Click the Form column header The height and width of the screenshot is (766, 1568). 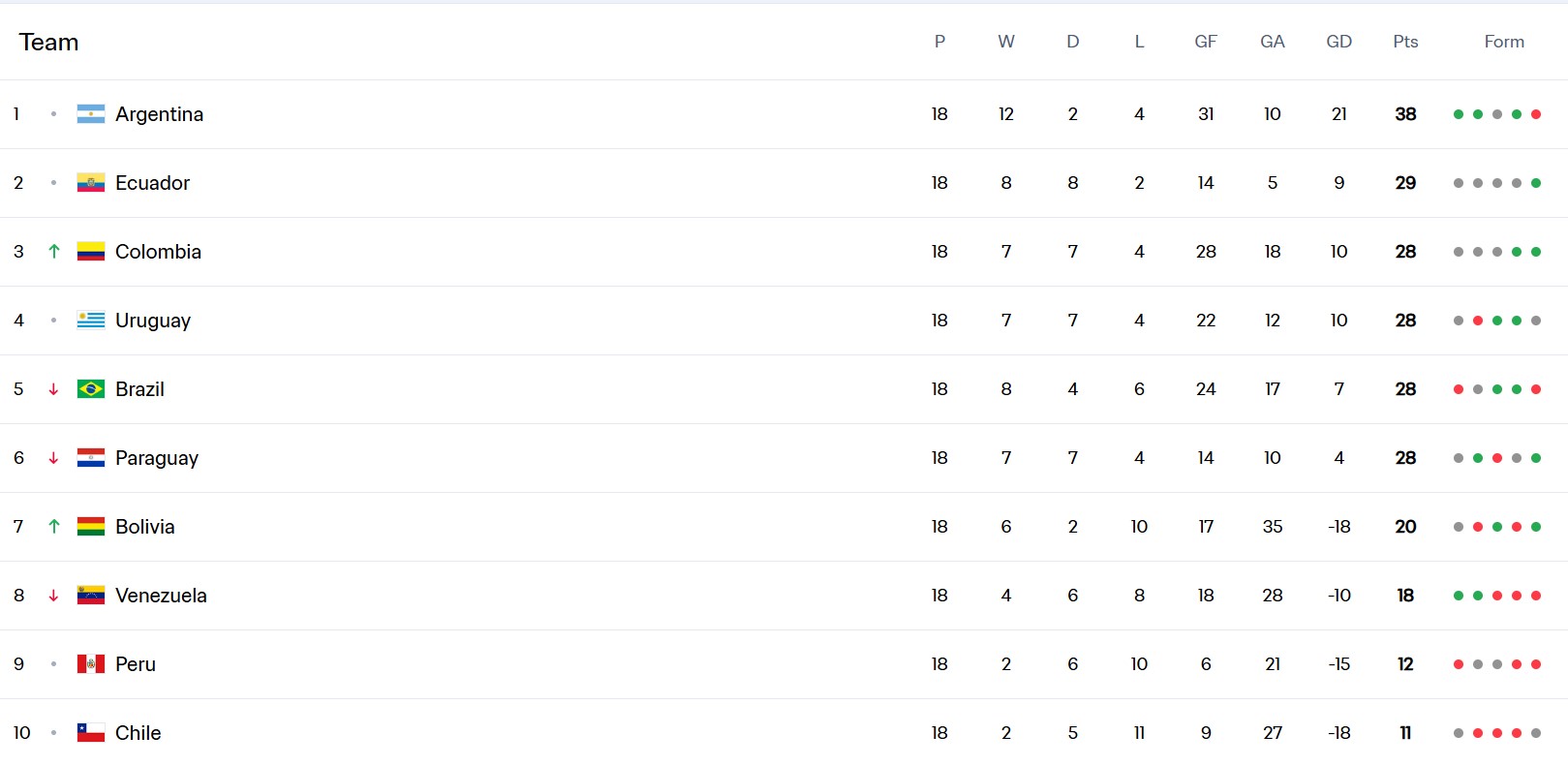1504,42
